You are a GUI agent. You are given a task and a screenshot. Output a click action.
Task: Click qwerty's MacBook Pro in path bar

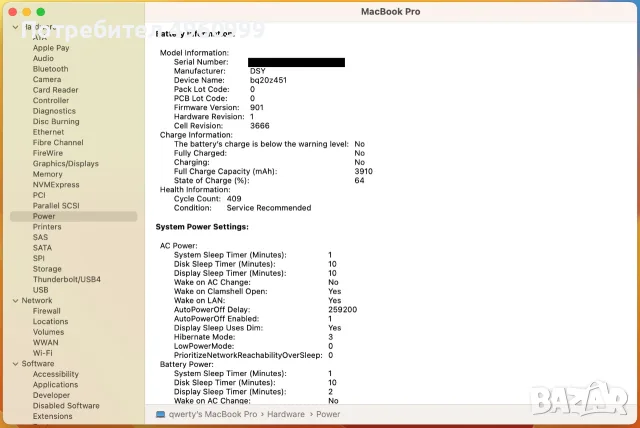pos(213,415)
